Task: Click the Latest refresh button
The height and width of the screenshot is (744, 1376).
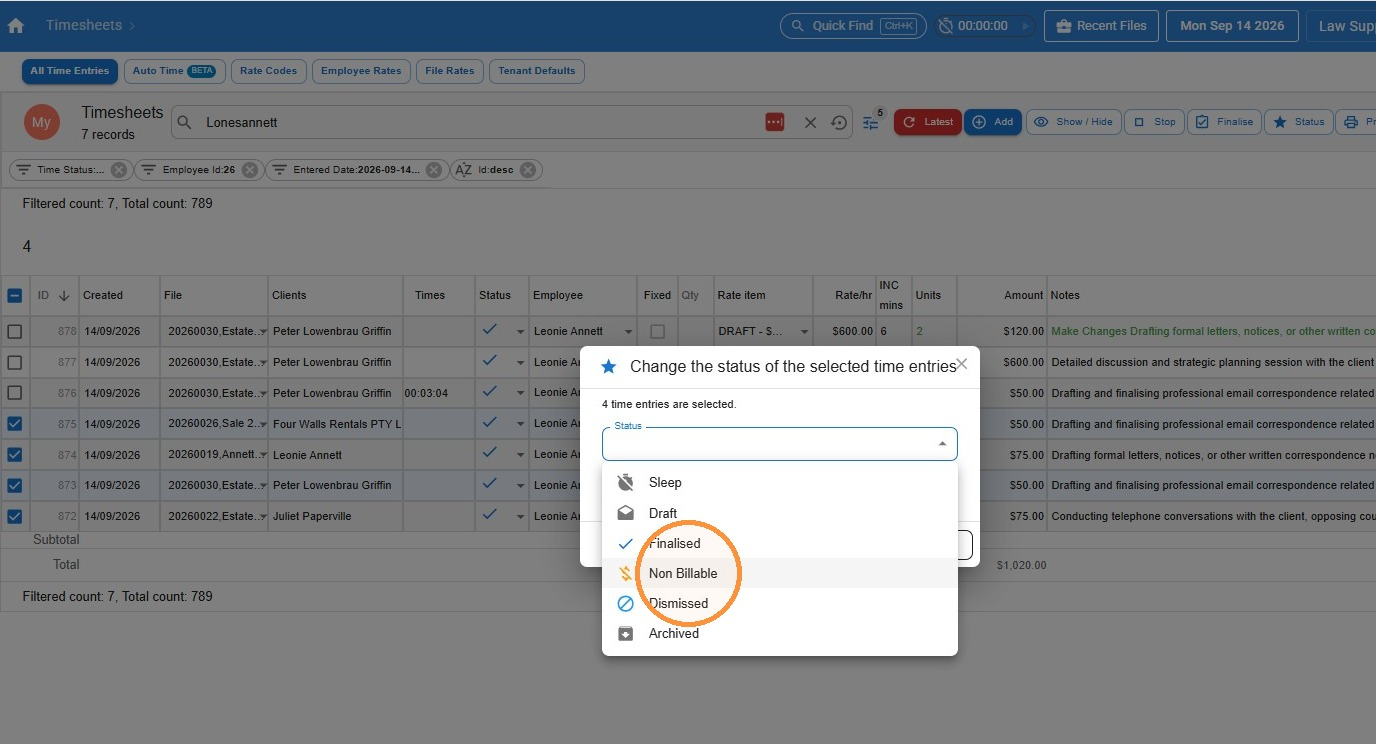Action: pyautogui.click(x=928, y=122)
